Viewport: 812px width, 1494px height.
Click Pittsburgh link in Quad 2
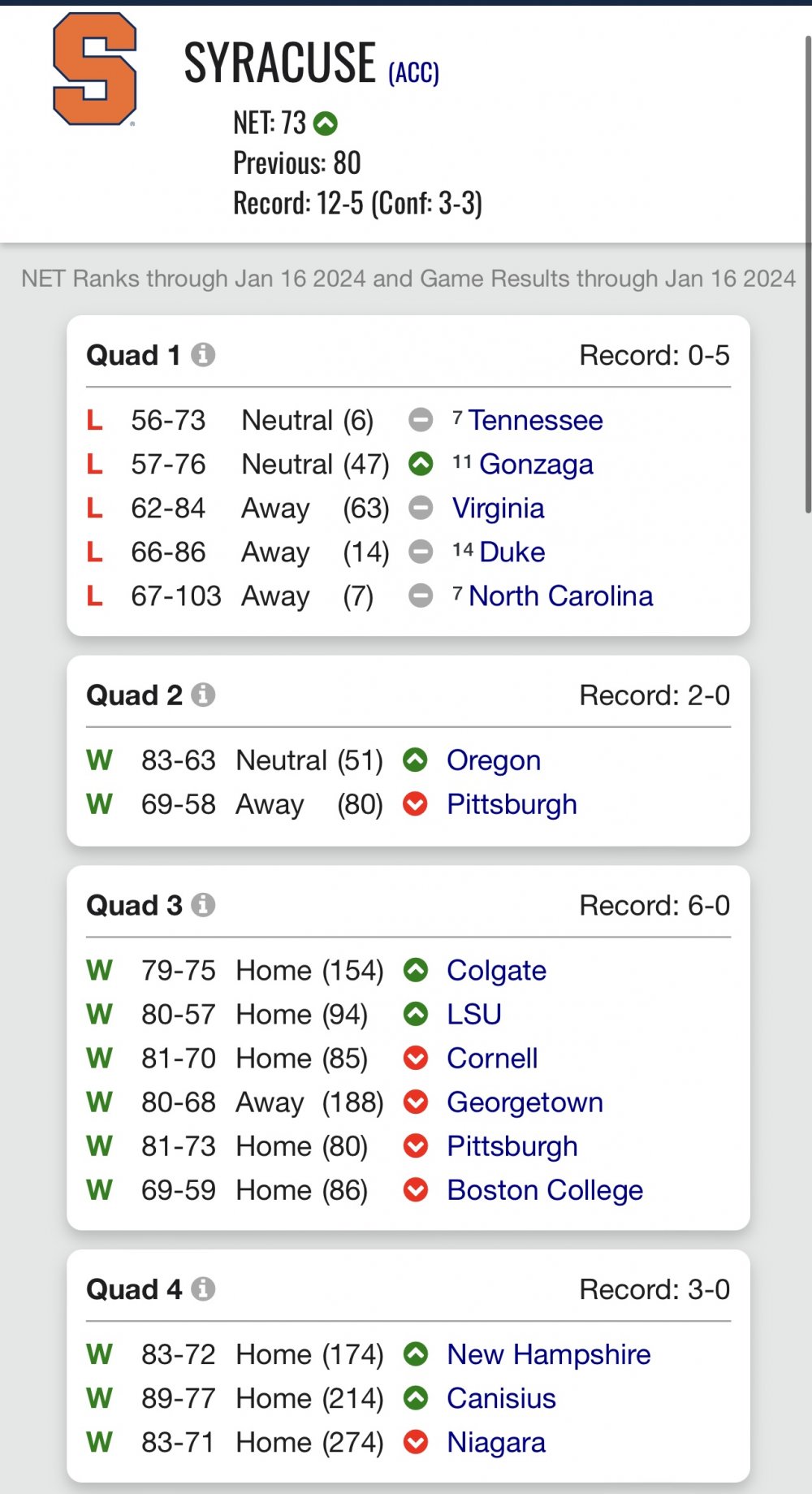512,804
